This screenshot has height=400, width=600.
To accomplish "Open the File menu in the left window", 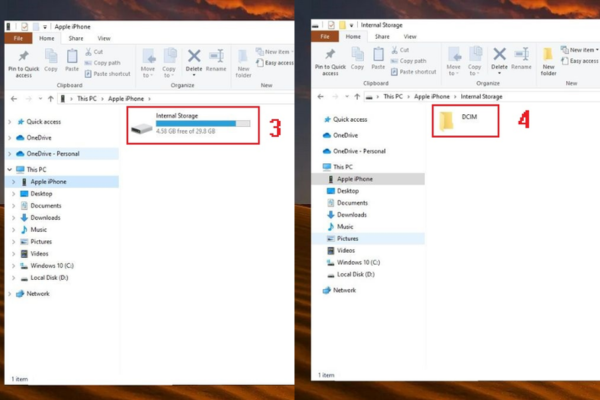I will click(19, 35).
